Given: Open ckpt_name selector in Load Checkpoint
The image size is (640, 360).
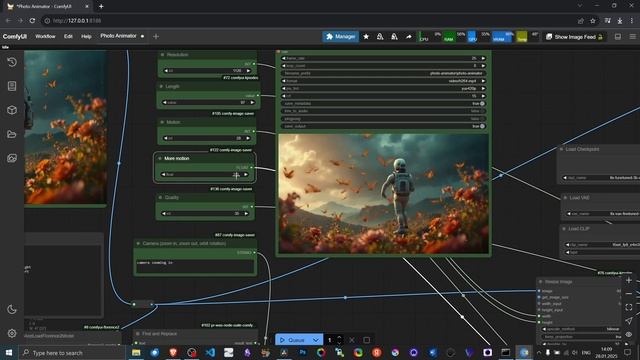Looking at the screenshot, I should pos(601,178).
